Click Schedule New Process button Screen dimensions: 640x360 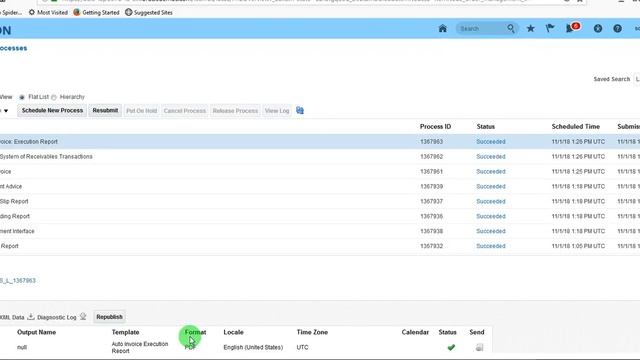click(x=52, y=111)
